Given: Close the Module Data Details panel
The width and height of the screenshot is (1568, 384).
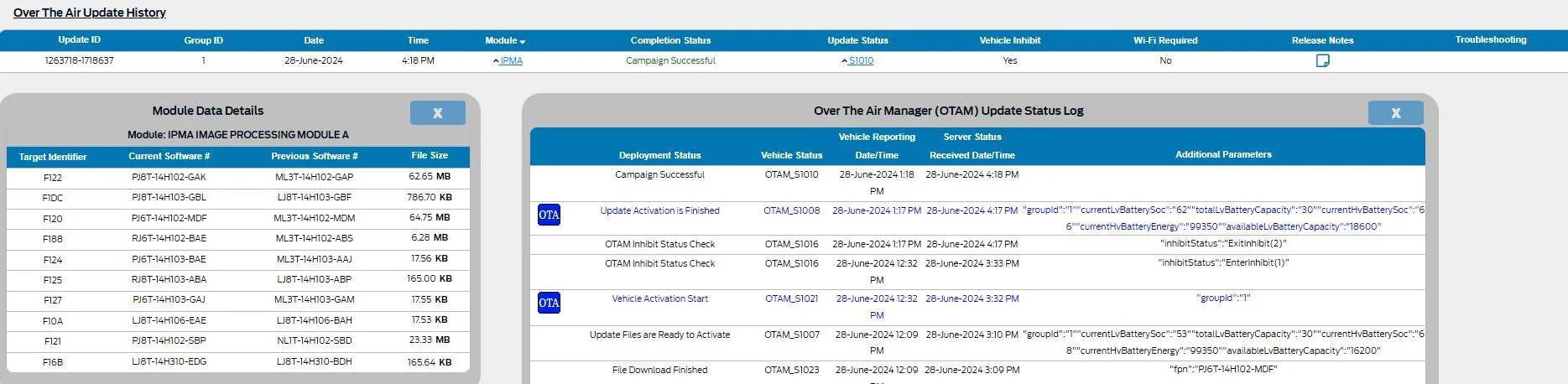Looking at the screenshot, I should (437, 112).
